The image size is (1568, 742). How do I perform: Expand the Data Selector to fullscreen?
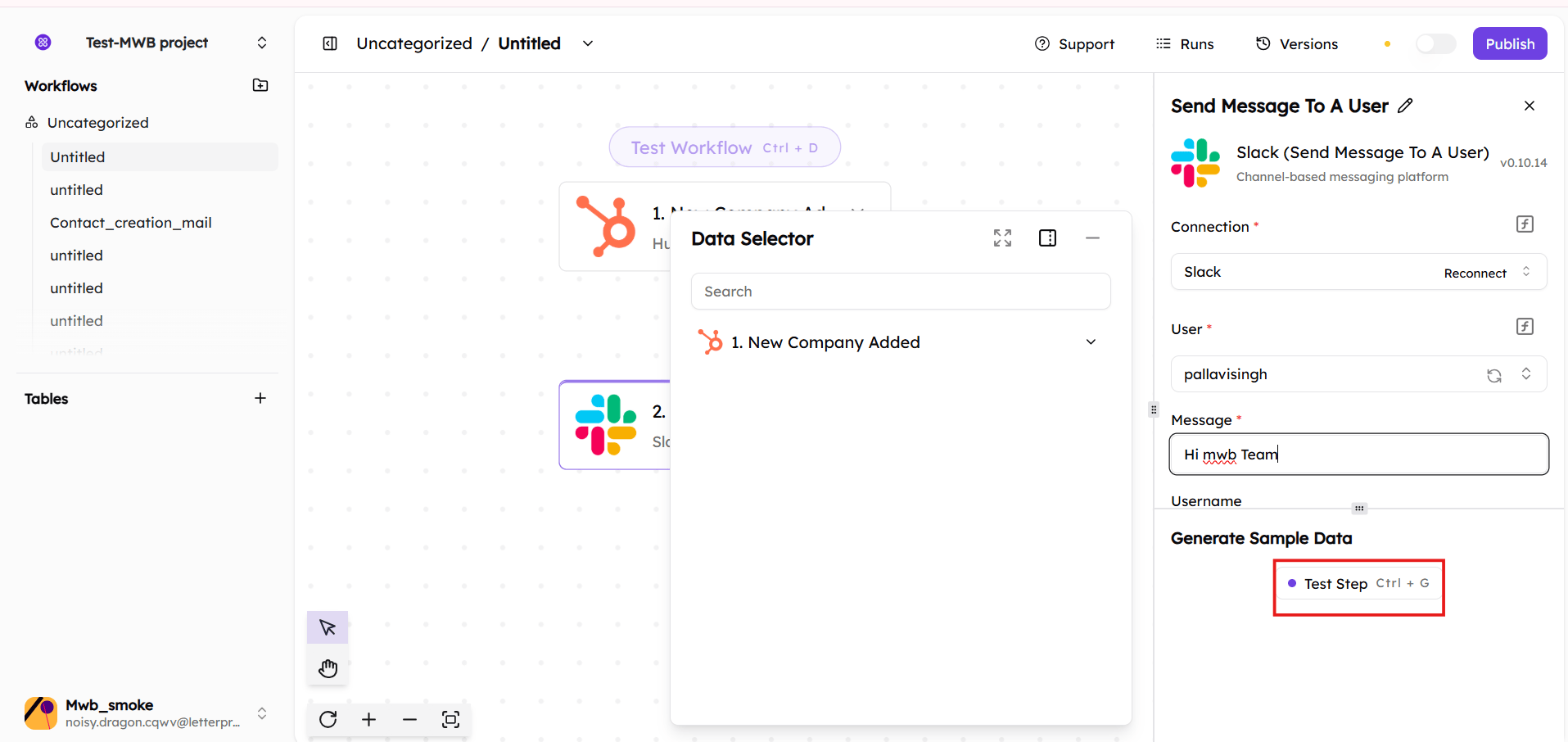click(1002, 238)
